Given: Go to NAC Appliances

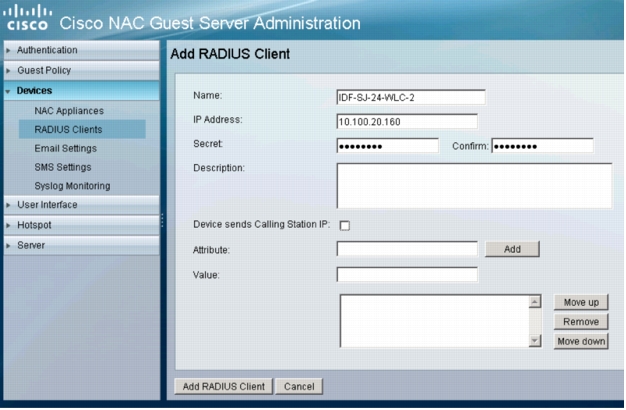Looking at the screenshot, I should (x=69, y=111).
